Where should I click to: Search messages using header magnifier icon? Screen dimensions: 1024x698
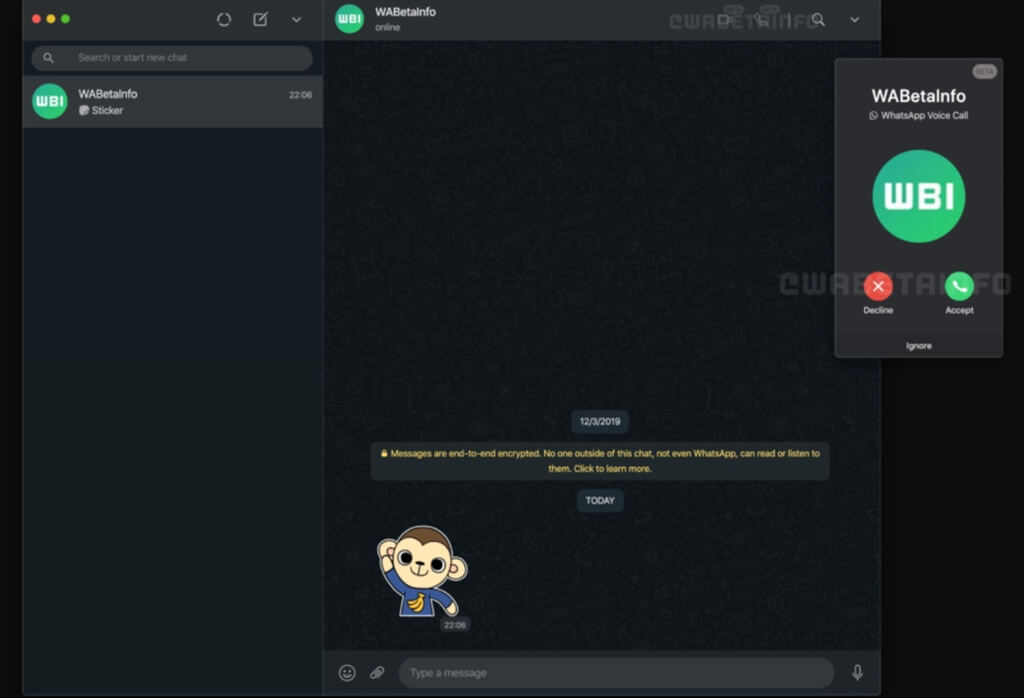click(818, 20)
